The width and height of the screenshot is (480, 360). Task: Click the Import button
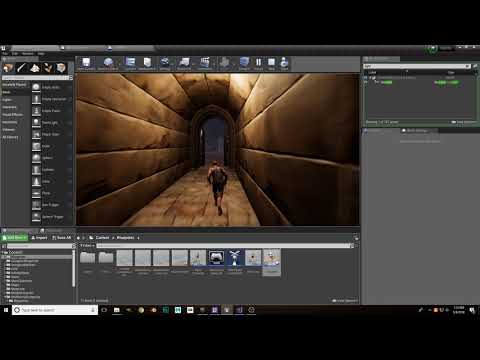[x=39, y=238]
